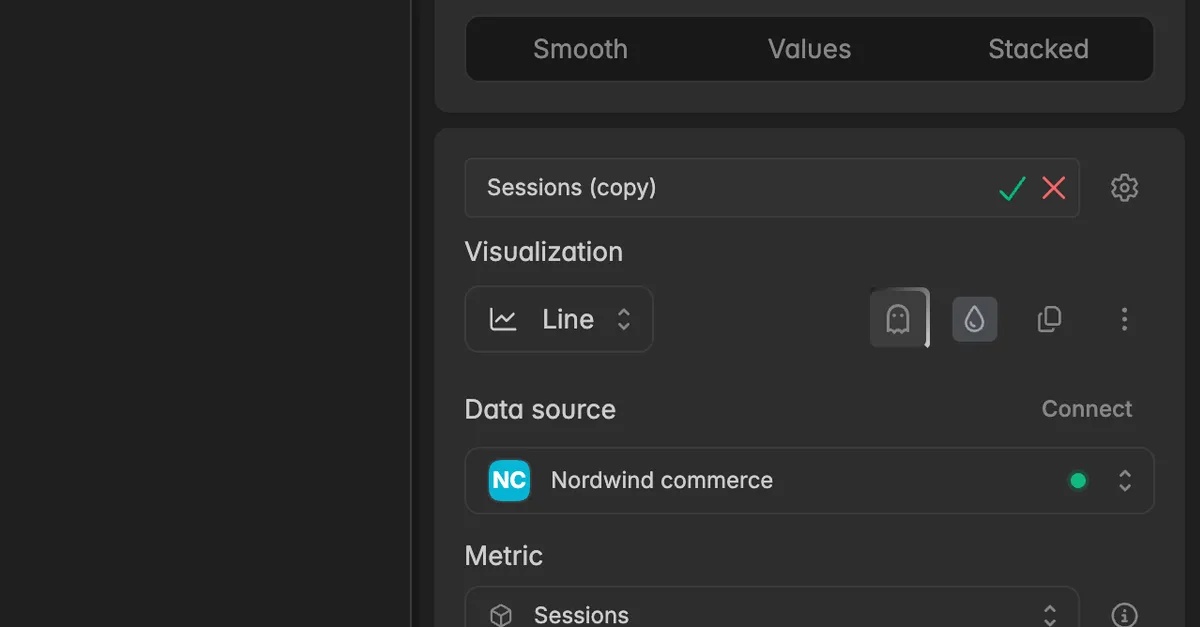
Task: Click the green connection status dot
Action: pyautogui.click(x=1078, y=481)
